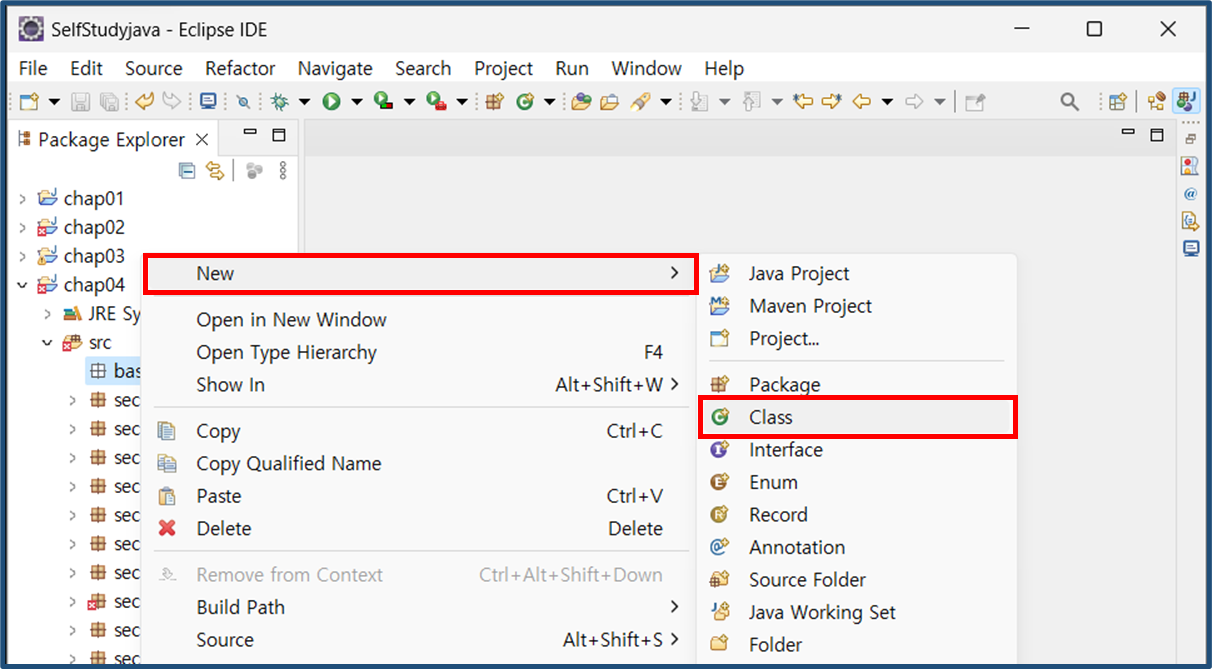Screen dimensions: 1212x669
Task: Switch to the Java perspective icon at far right
Action: [1187, 101]
